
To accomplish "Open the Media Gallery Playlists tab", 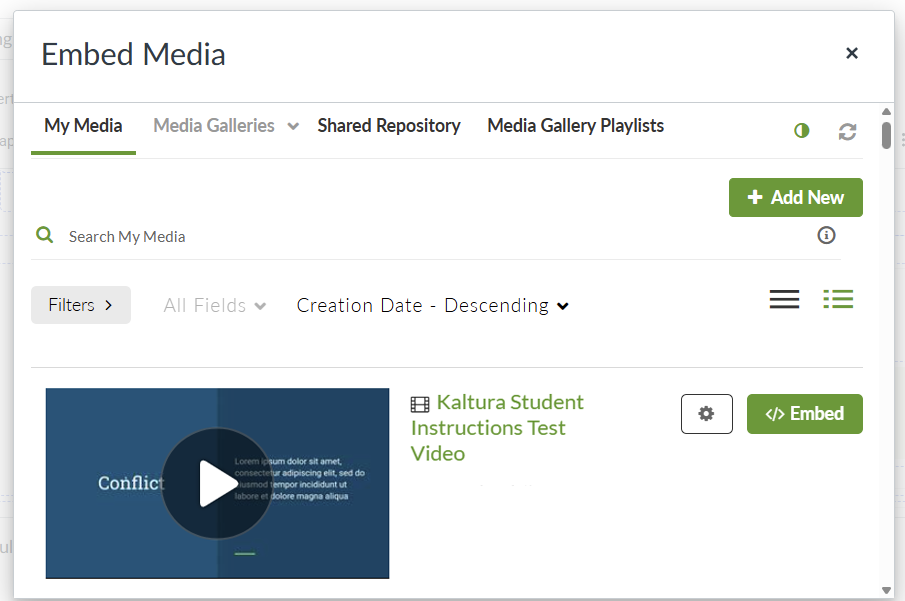I will tap(575, 126).
